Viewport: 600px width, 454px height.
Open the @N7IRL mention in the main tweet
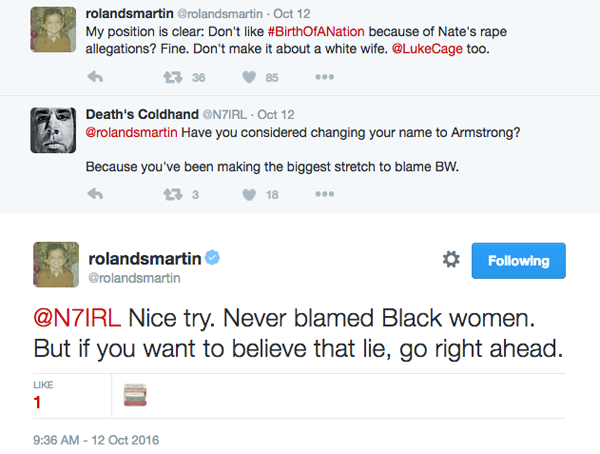77,318
